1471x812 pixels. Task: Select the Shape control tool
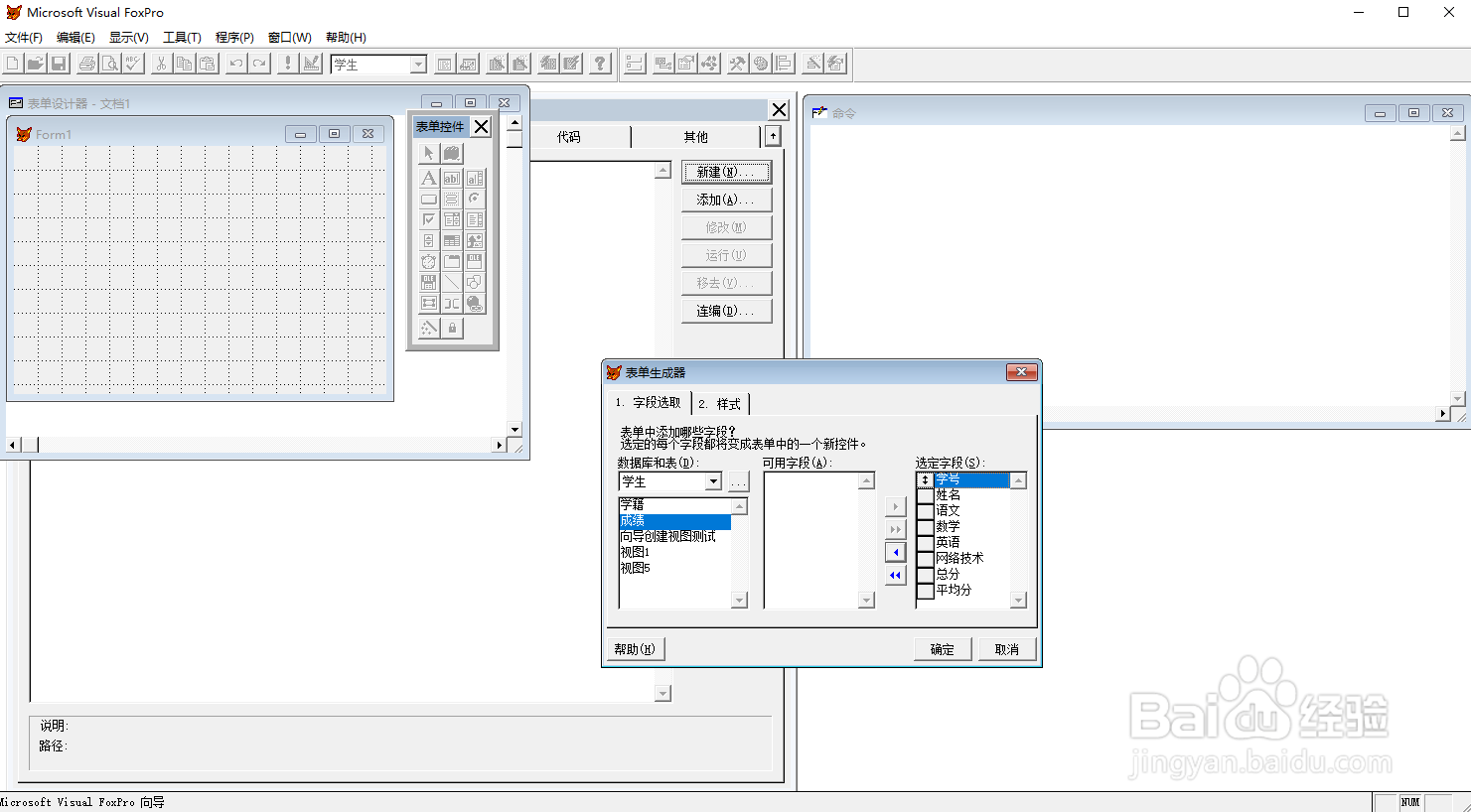(x=474, y=282)
